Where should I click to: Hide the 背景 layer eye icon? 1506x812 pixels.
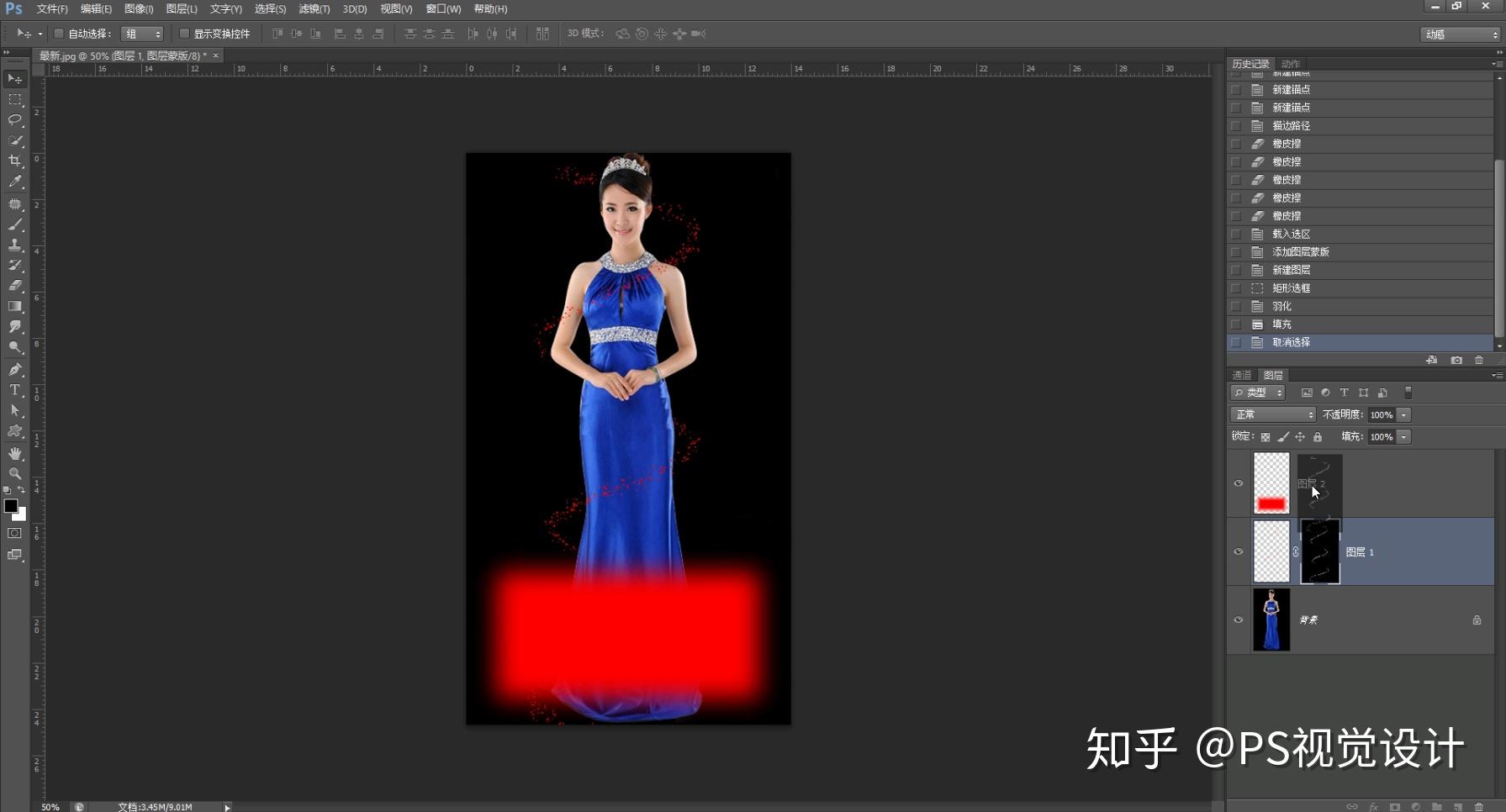1238,620
